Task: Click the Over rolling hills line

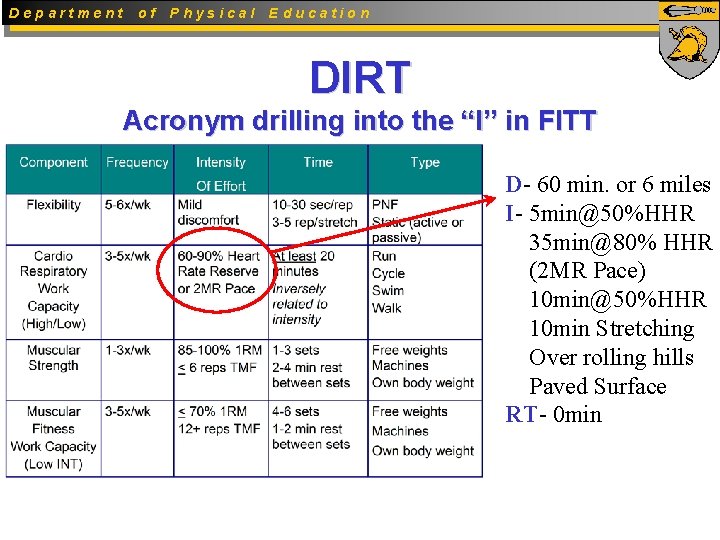Action: pos(611,357)
